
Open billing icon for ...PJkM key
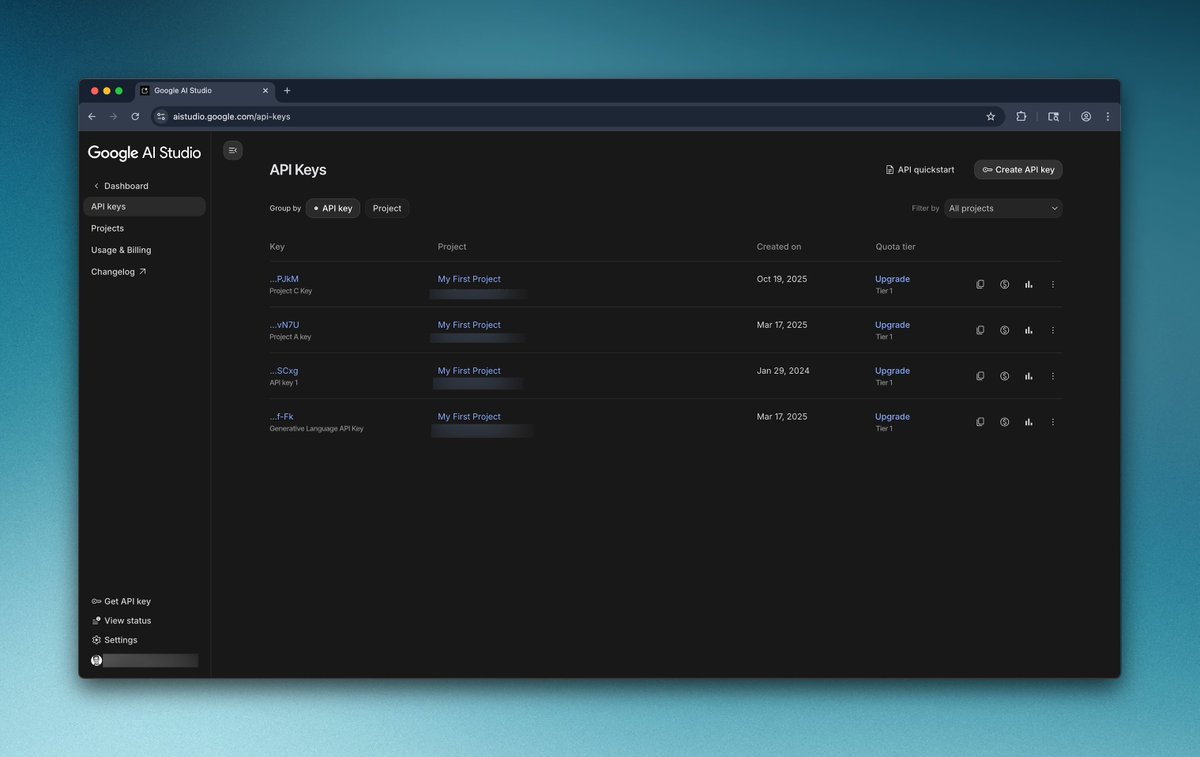pos(1004,284)
